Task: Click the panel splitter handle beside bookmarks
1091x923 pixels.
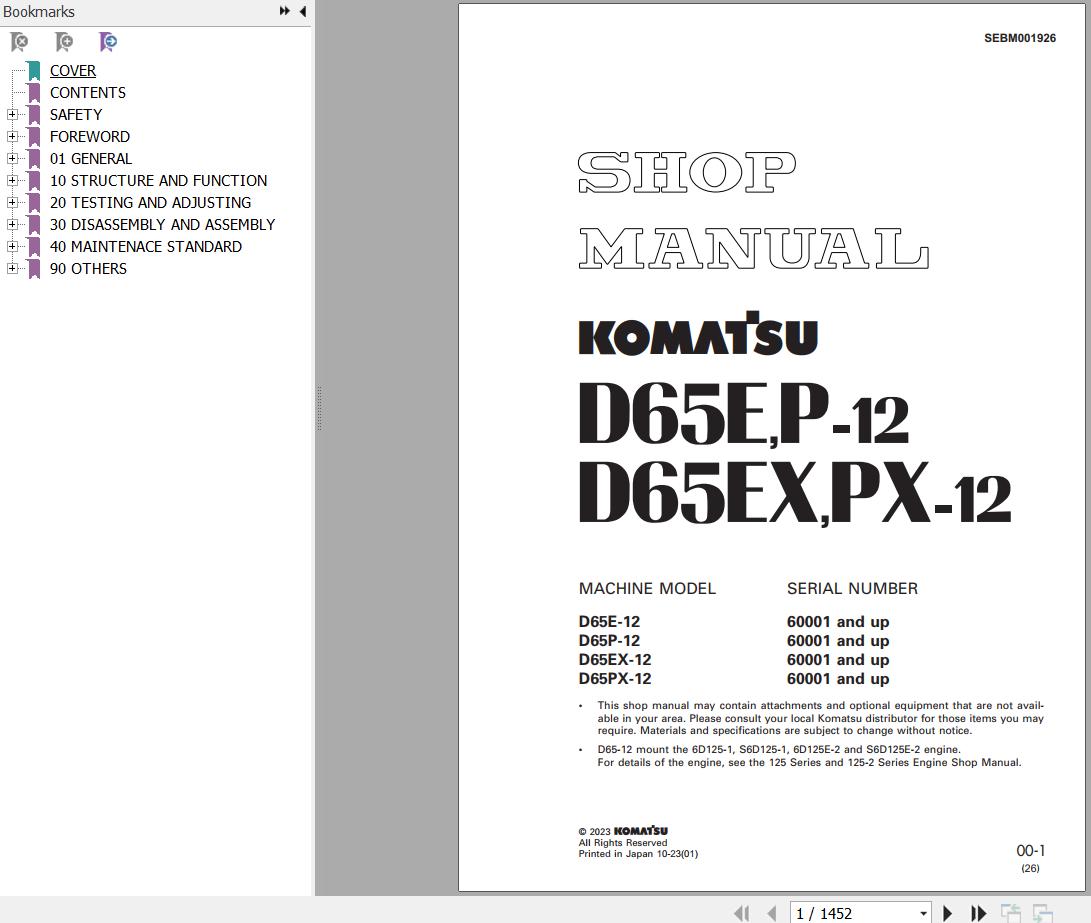Action: coord(319,408)
